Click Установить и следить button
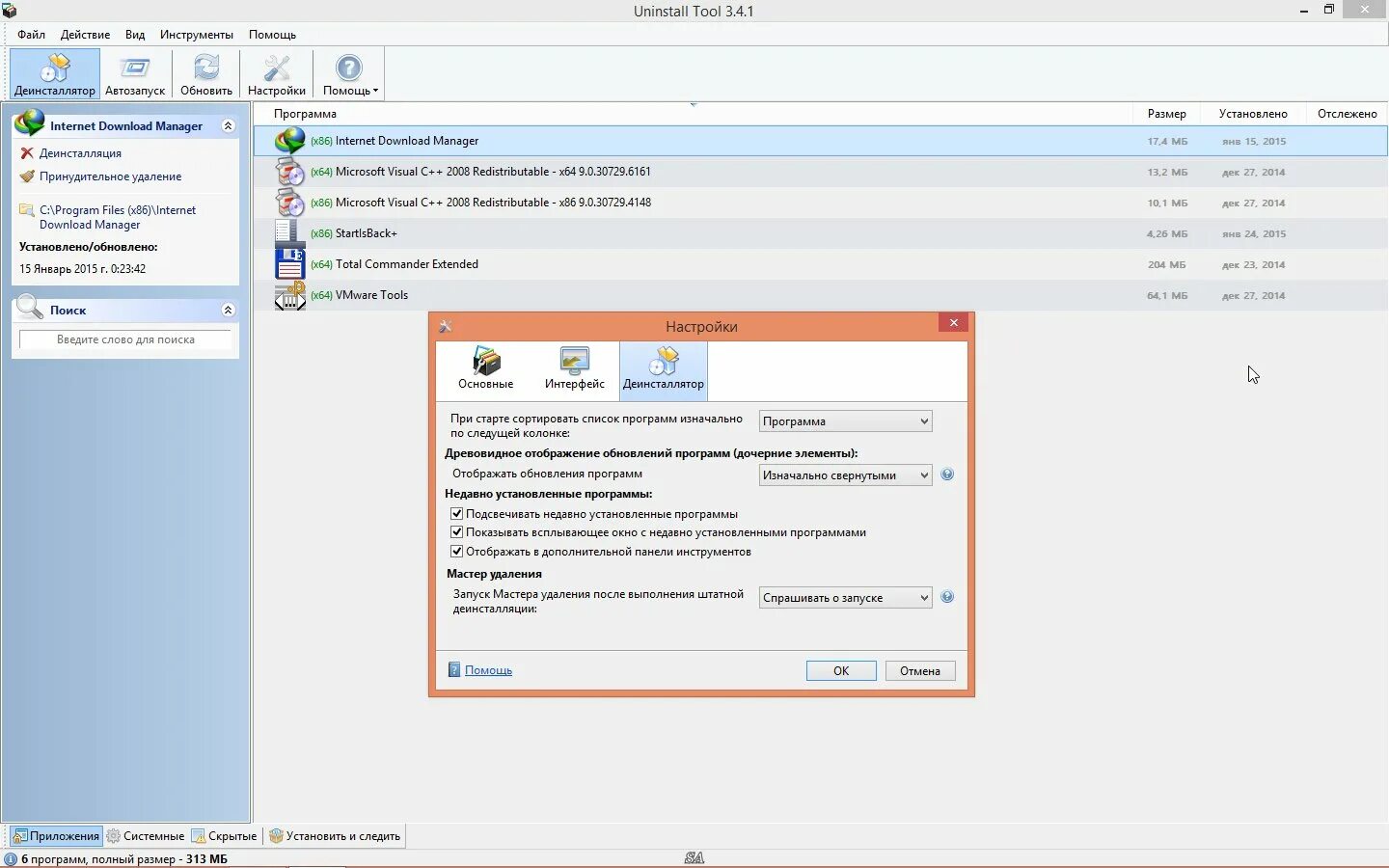 [335, 836]
